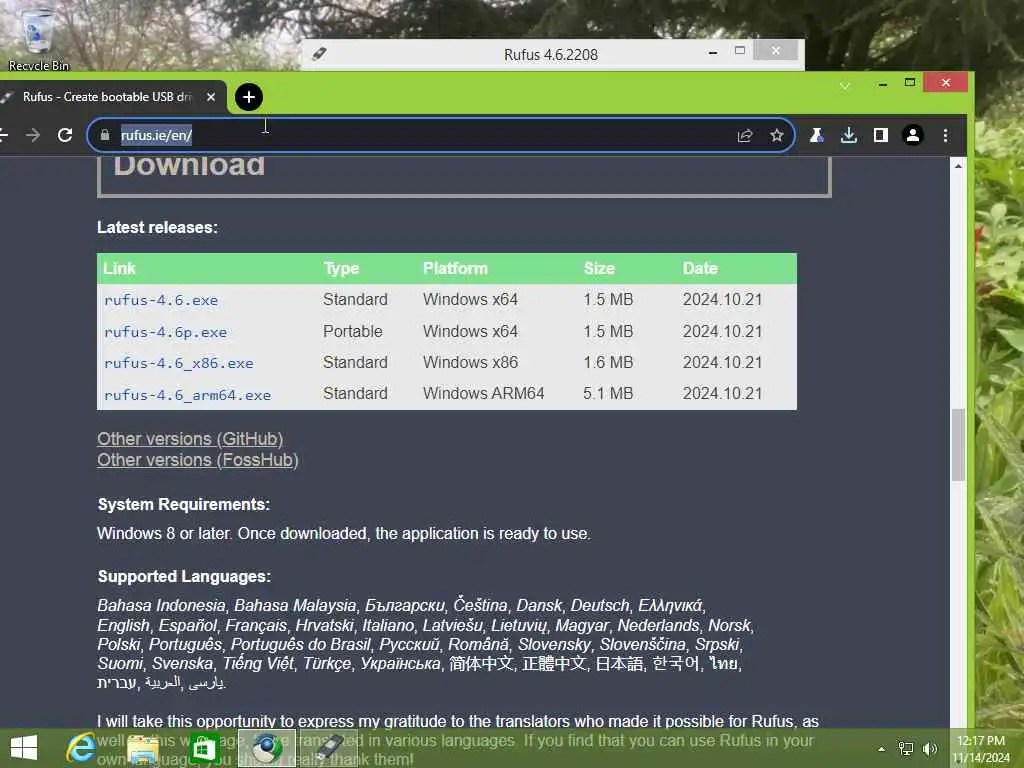Viewport: 1024px width, 768px height.
Task: Open the volume speaker tray icon
Action: click(930, 749)
